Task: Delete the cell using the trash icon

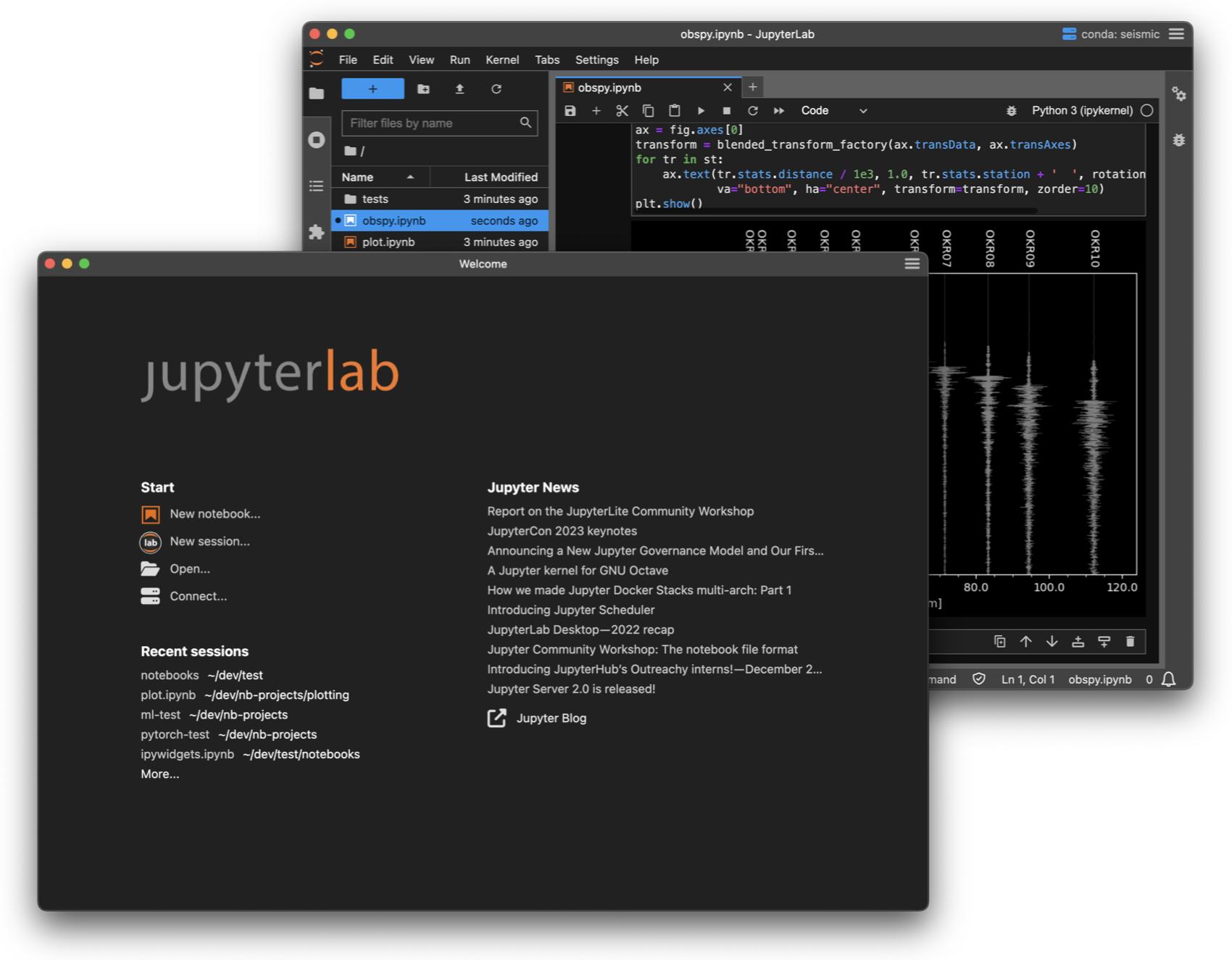Action: pyautogui.click(x=1131, y=641)
